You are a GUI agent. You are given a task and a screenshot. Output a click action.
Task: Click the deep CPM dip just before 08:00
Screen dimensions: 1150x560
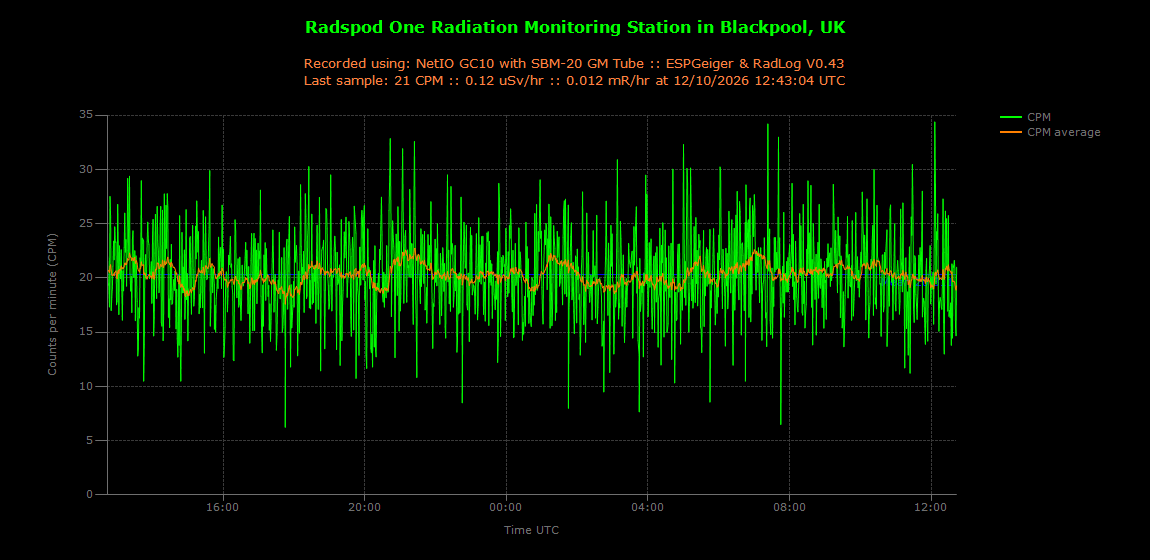780,423
